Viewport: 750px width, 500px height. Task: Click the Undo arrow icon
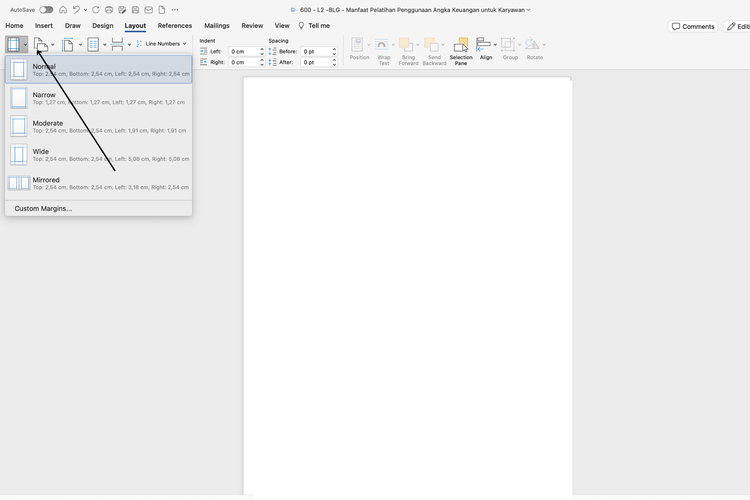point(76,10)
